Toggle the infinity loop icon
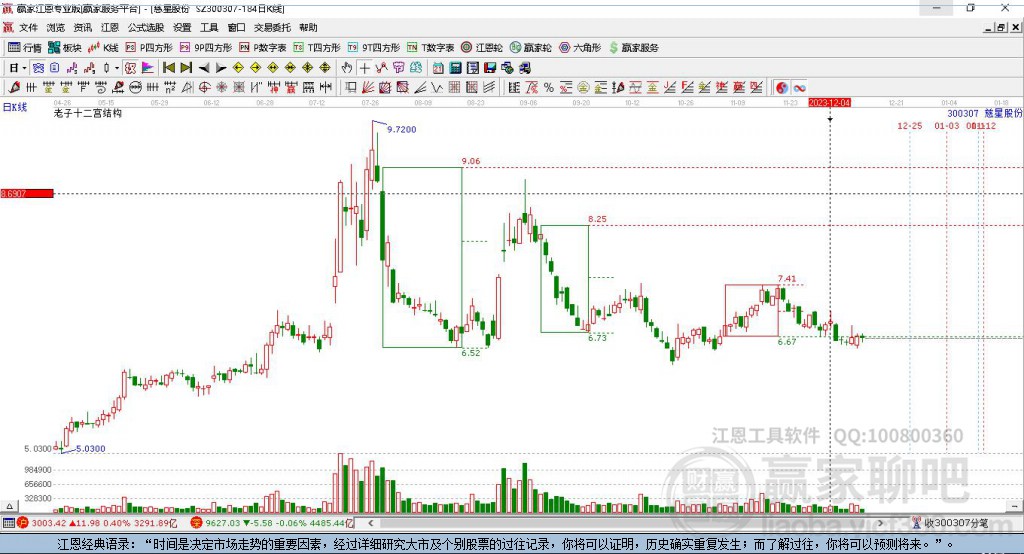The image size is (1024, 554). click(799, 88)
